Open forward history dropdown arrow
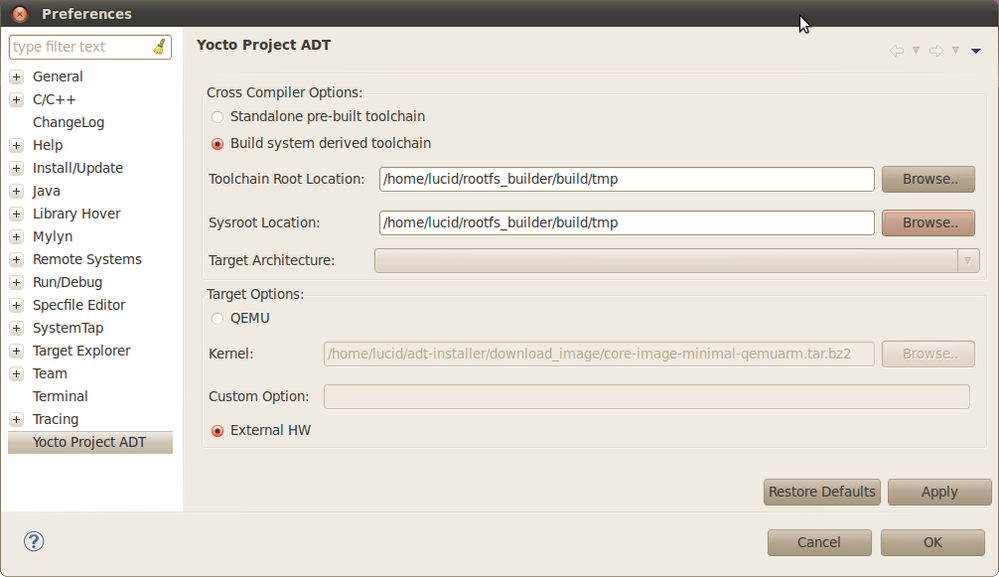This screenshot has width=999, height=577. coord(956,50)
